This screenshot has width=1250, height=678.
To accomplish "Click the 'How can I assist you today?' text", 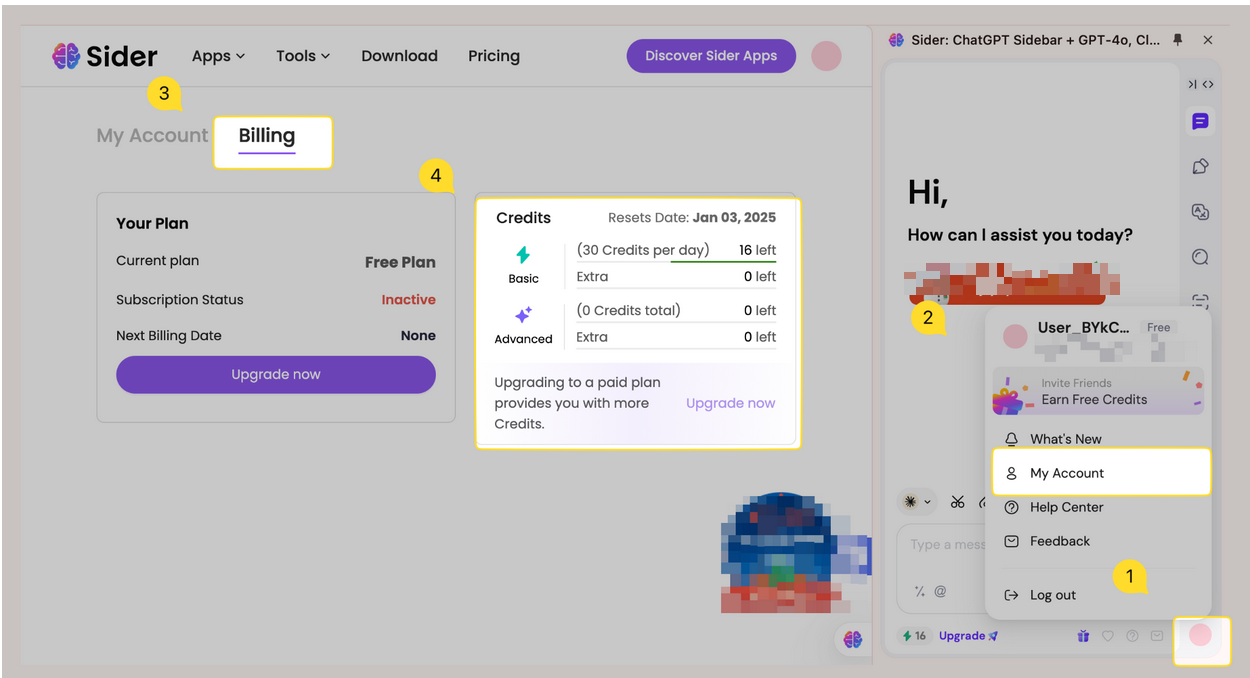I will pos(1020,235).
